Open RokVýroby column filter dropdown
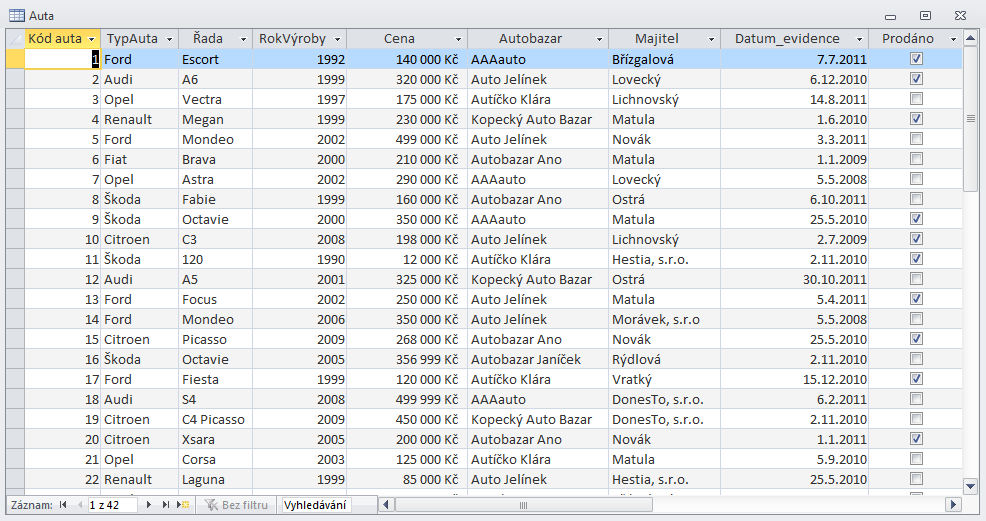The height and width of the screenshot is (521, 986). (x=337, y=39)
